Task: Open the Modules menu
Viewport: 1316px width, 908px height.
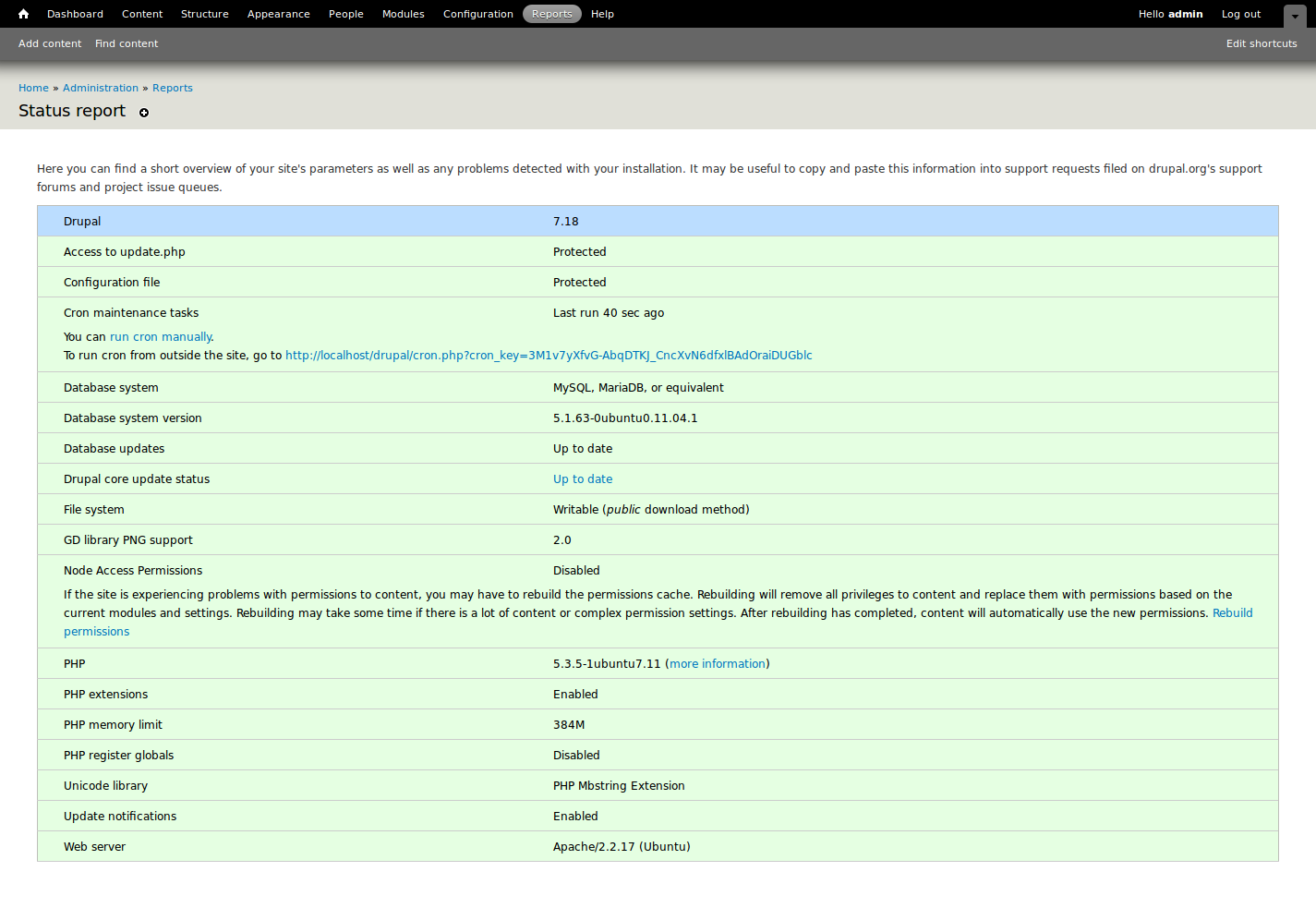Action: 403,13
